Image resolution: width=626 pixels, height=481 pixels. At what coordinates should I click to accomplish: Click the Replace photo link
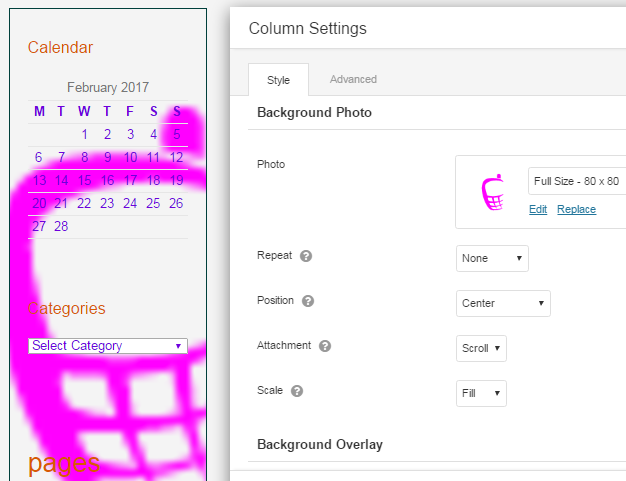[576, 209]
